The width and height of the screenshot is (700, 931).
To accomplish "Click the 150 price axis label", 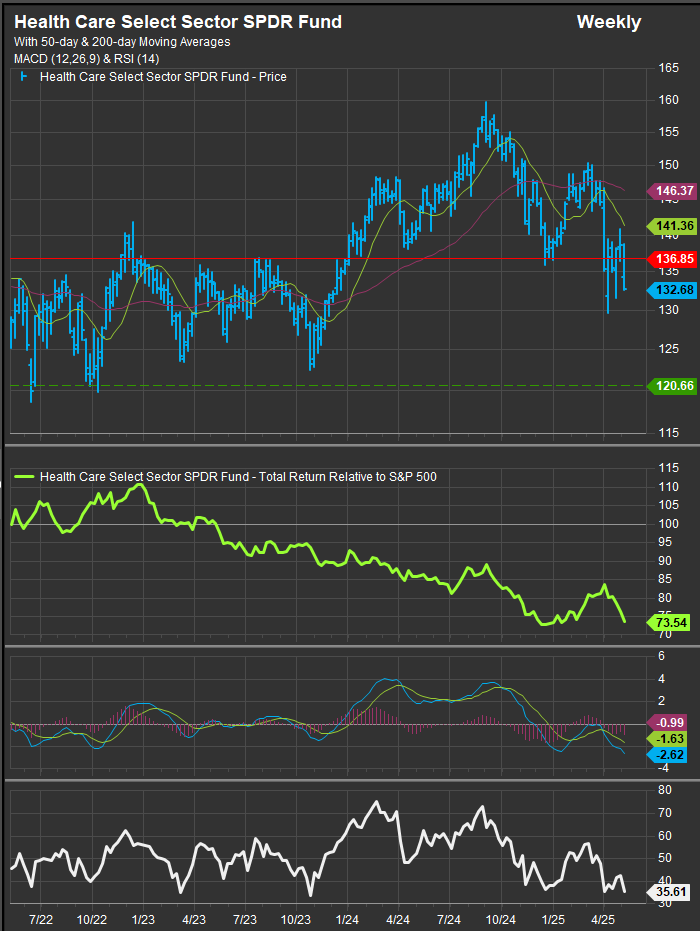I will pos(669,165).
